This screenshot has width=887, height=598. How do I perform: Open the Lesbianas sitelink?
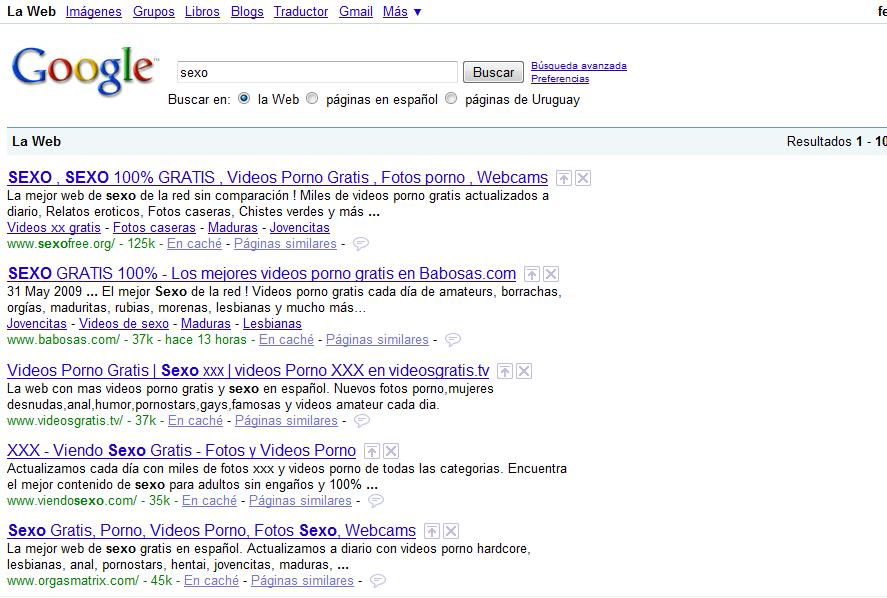pyautogui.click(x=272, y=324)
